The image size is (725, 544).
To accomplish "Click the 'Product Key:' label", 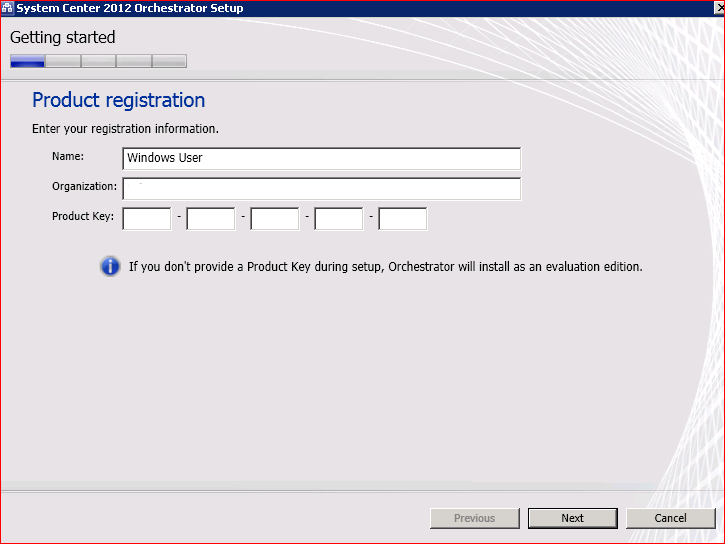I will click(83, 216).
